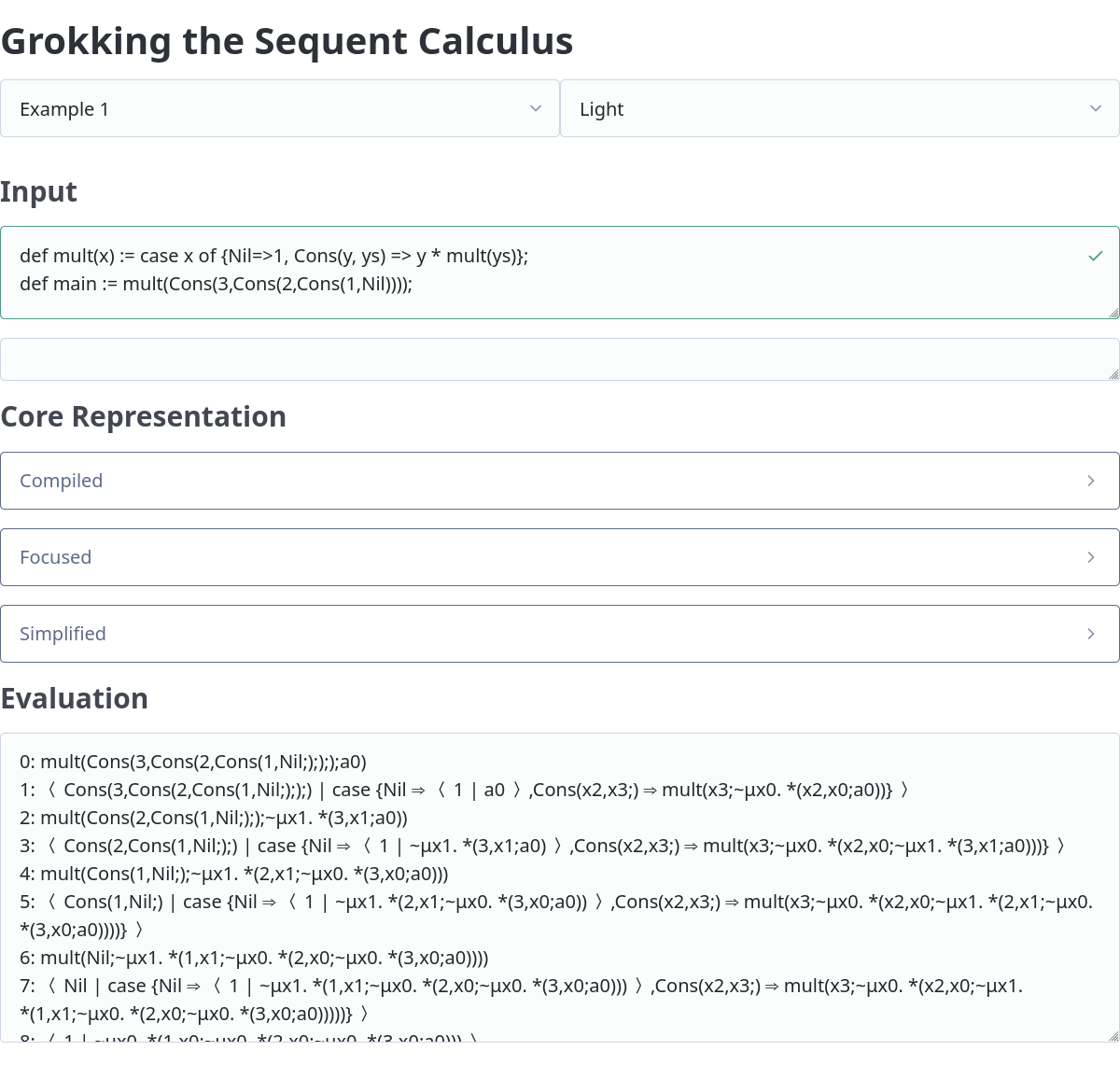Click the Focused row's right chevron icon

1091,557
